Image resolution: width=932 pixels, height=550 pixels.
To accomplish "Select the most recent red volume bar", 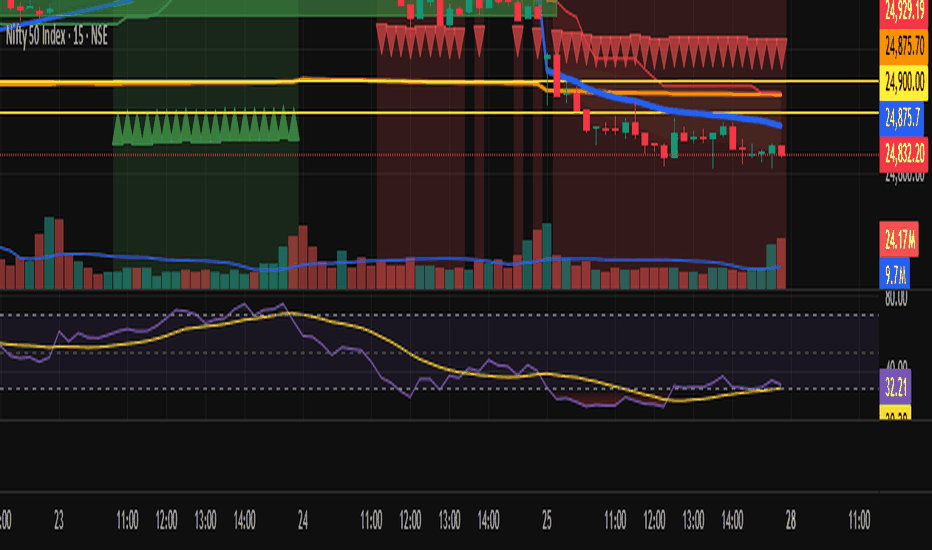I will (x=781, y=263).
